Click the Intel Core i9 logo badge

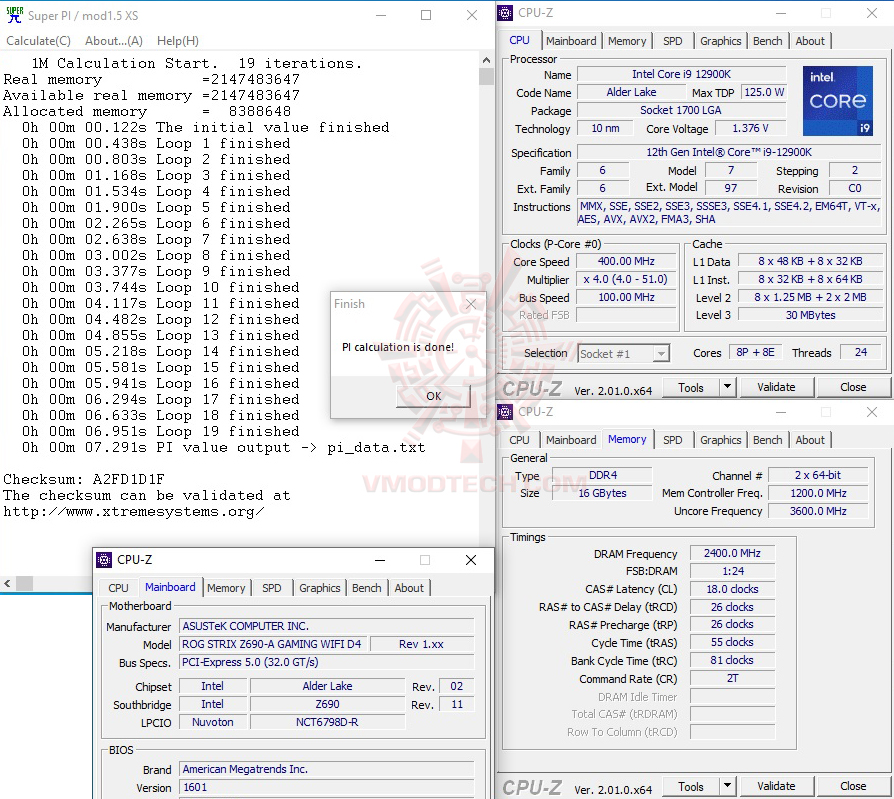pyautogui.click(x=838, y=100)
